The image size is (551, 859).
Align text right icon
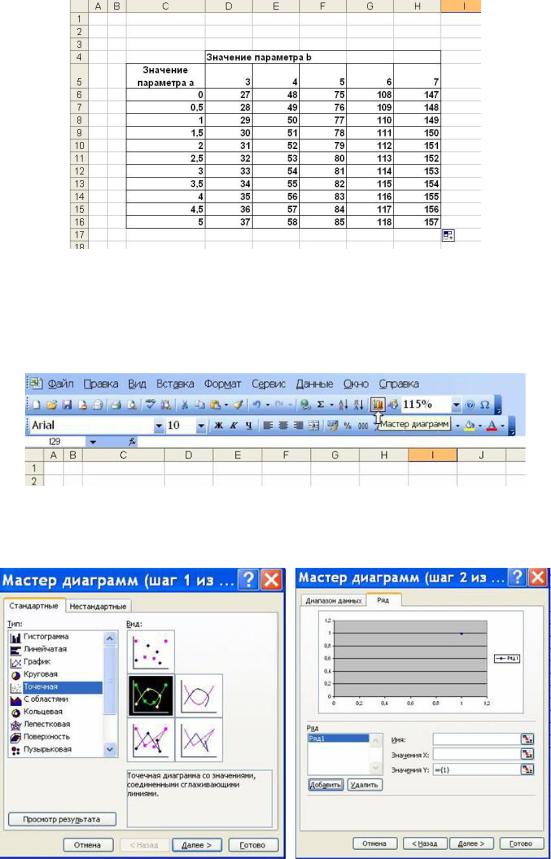[299, 426]
